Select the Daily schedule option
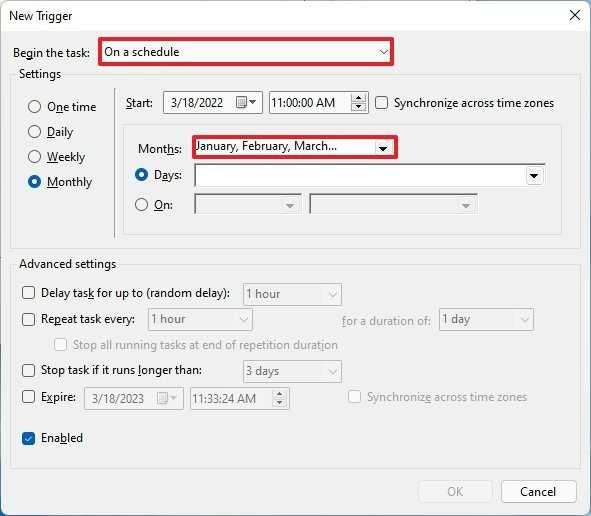Image resolution: width=591 pixels, height=516 pixels. click(x=34, y=132)
